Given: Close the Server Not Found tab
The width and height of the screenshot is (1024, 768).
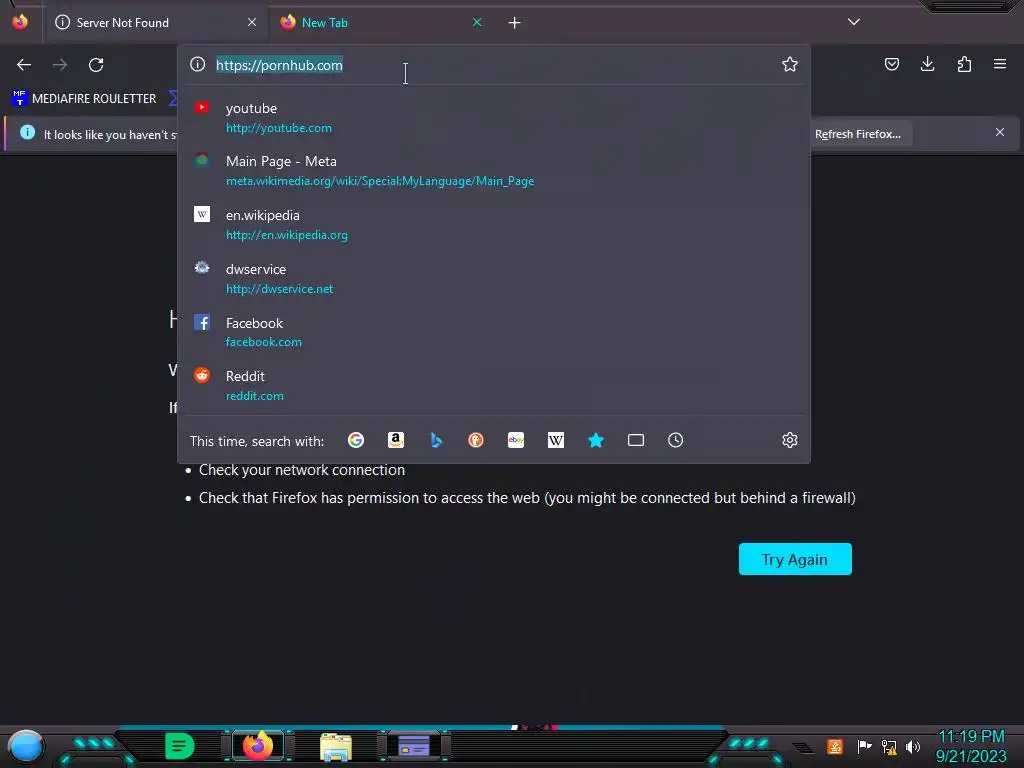Looking at the screenshot, I should [251, 22].
